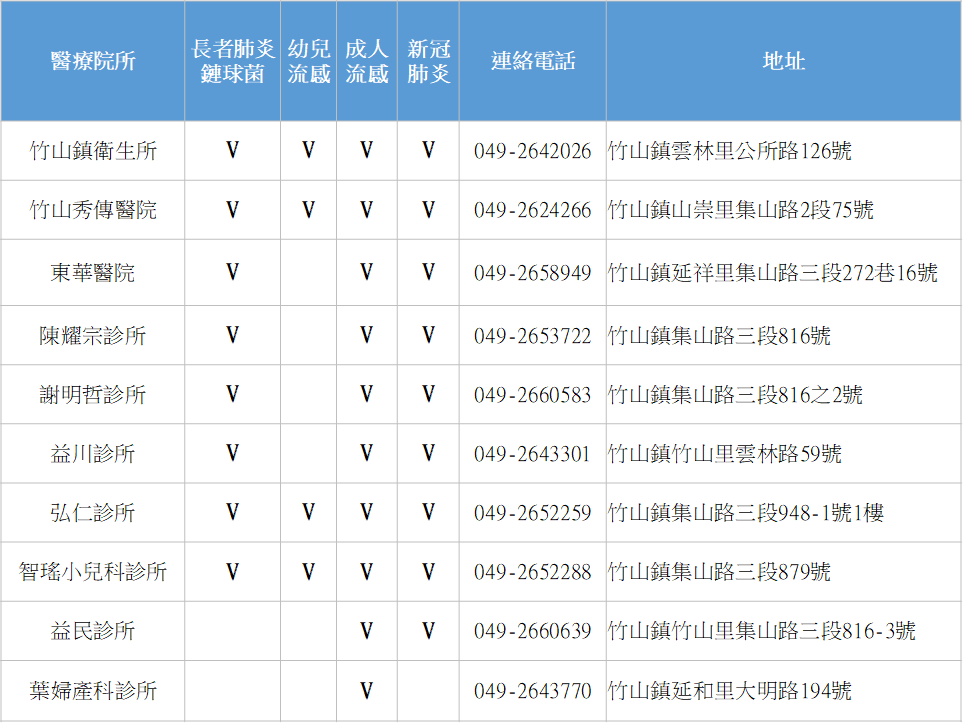
Task: Select the 竹山秀傳醫院 cell
Action: 93,210
